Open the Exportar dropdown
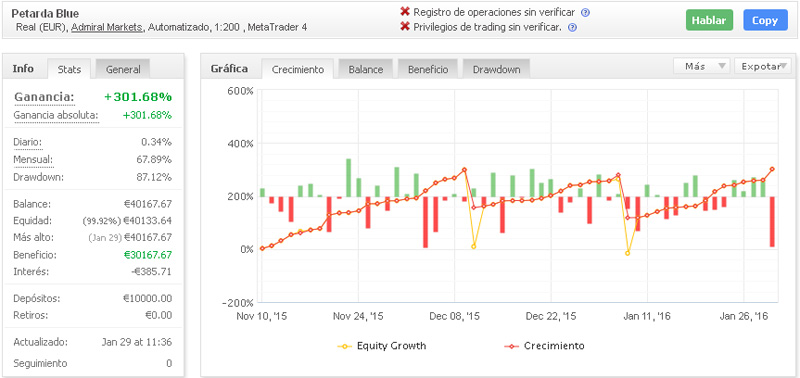This screenshot has width=800, height=378. coord(762,66)
